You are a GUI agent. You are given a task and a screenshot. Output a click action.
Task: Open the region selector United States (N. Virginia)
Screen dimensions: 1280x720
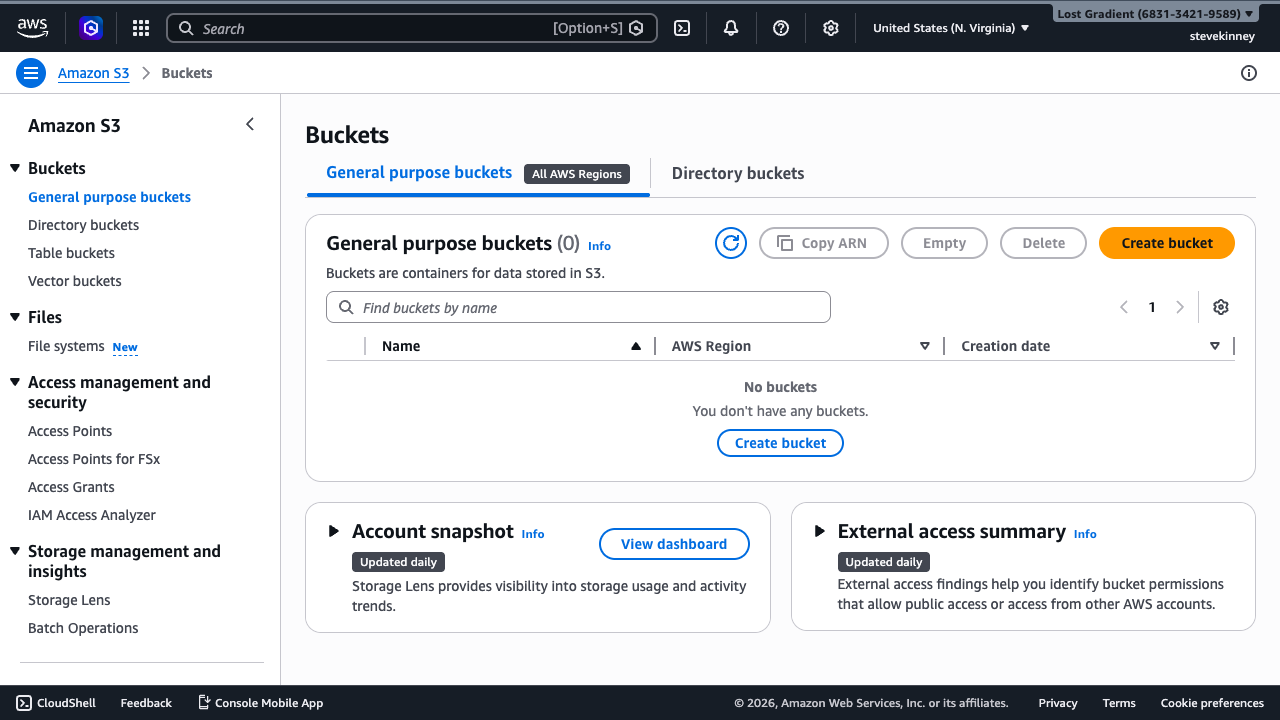951,28
